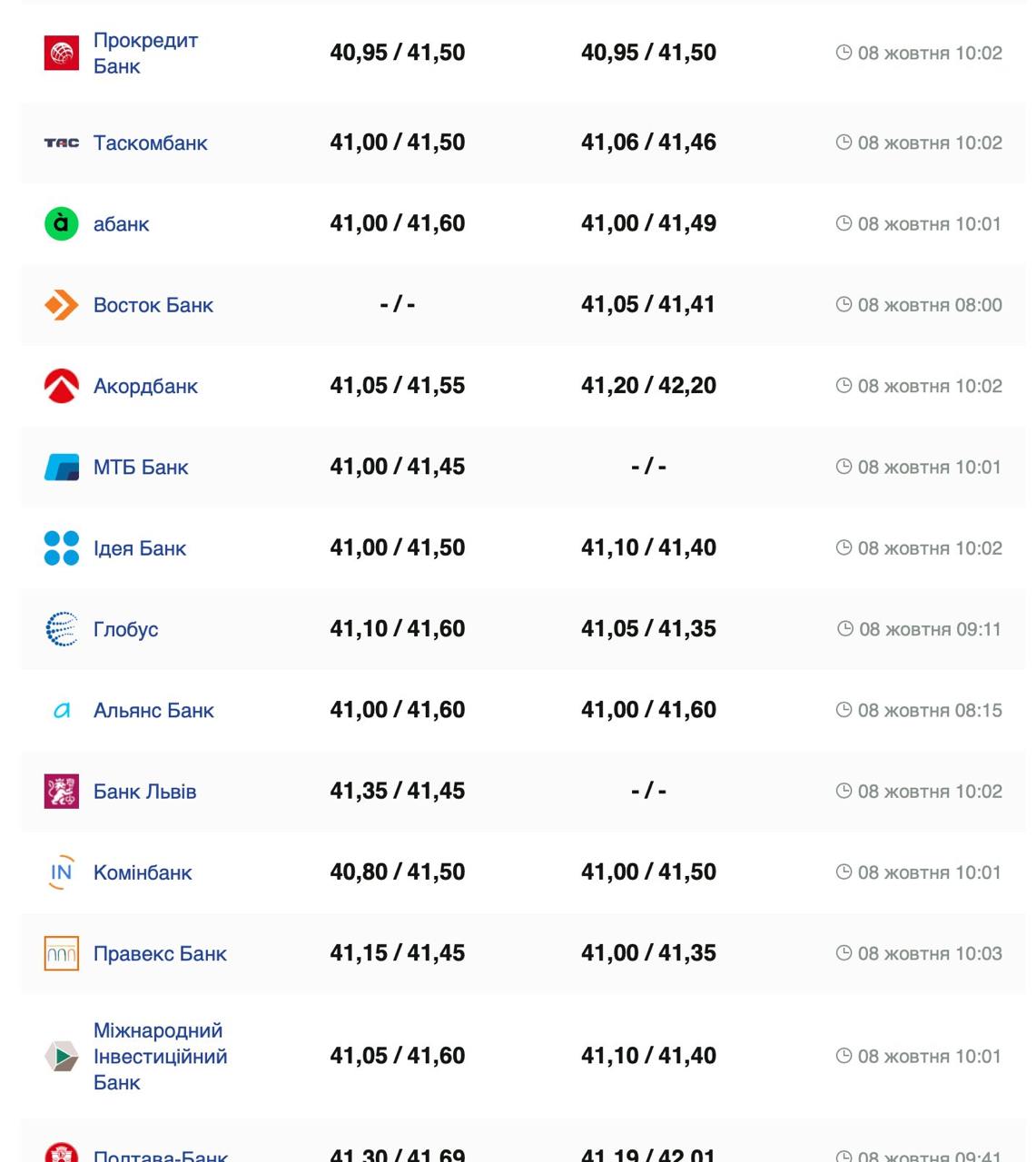Open the Міжнародний Інвестиційний Банк link

click(160, 1056)
